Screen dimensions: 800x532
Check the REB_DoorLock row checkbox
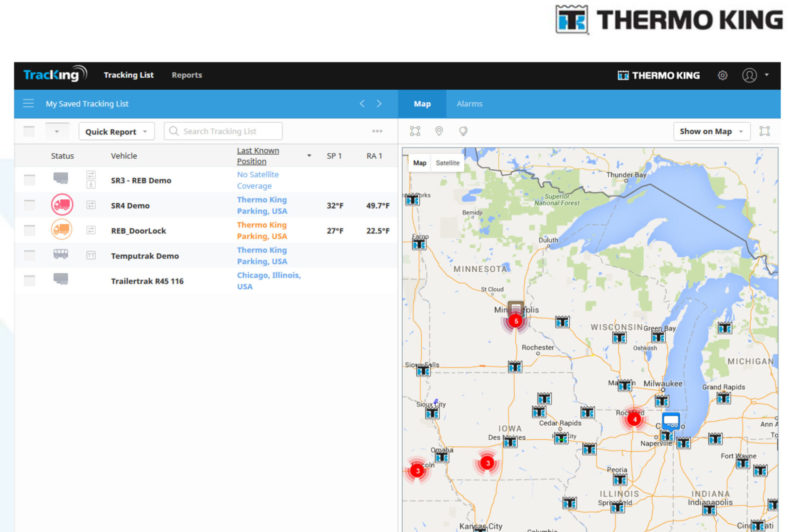point(30,230)
